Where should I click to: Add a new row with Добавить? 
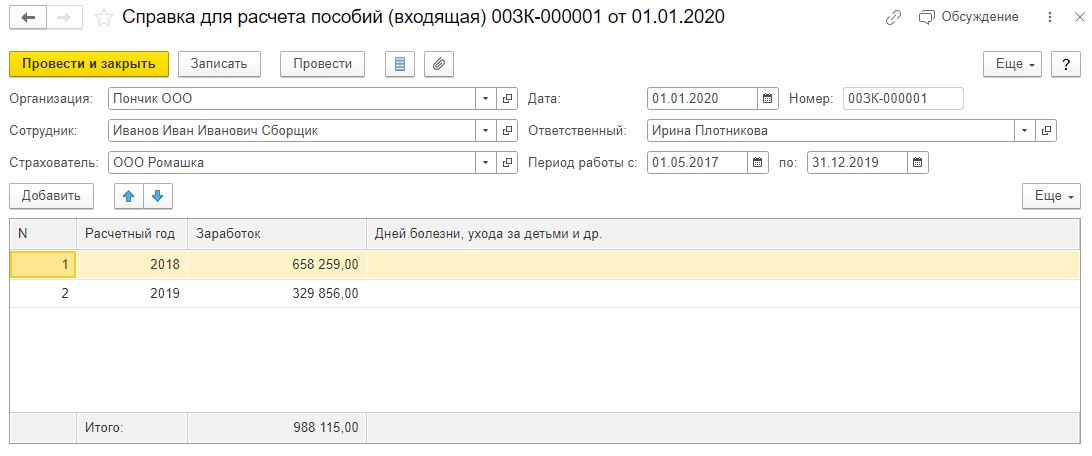[51, 196]
